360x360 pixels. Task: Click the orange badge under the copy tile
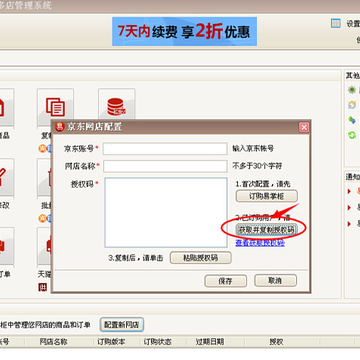click(x=42, y=148)
